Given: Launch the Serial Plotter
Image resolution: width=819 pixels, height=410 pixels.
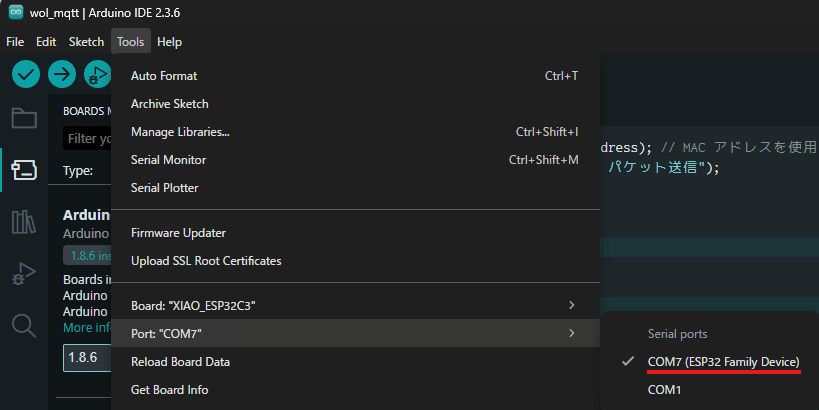Looking at the screenshot, I should coord(355,188).
